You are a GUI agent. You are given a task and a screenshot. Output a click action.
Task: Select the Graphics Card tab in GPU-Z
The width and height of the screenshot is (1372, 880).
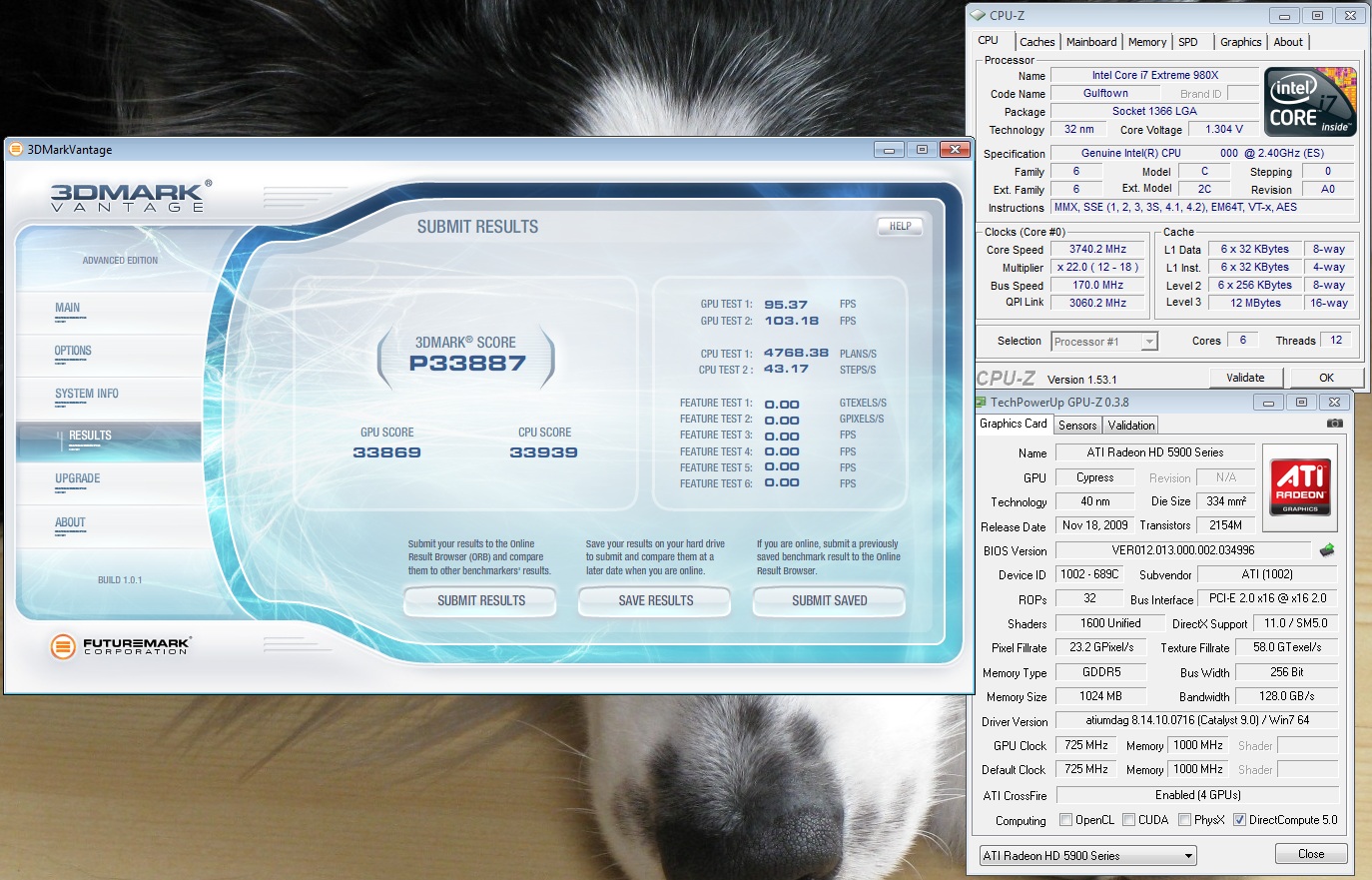[x=1014, y=424]
